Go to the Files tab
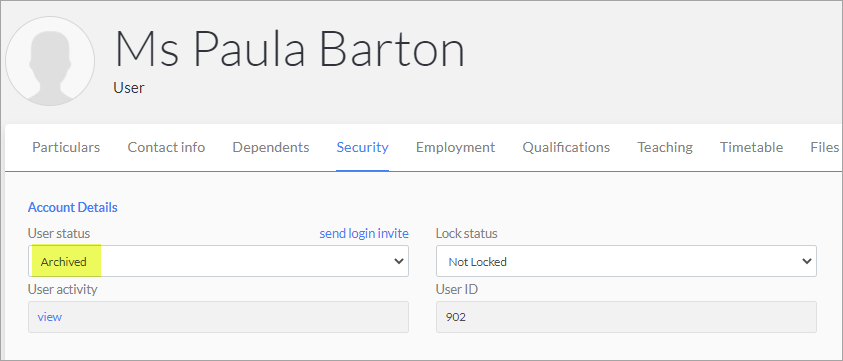Viewport: 843px width, 361px height. [824, 147]
